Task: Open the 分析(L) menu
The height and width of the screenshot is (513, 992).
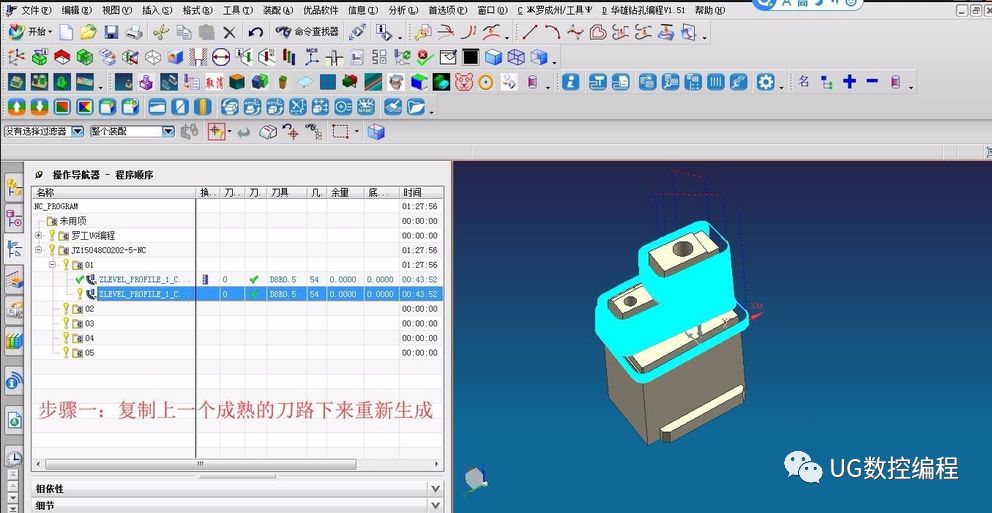Action: pyautogui.click(x=404, y=11)
